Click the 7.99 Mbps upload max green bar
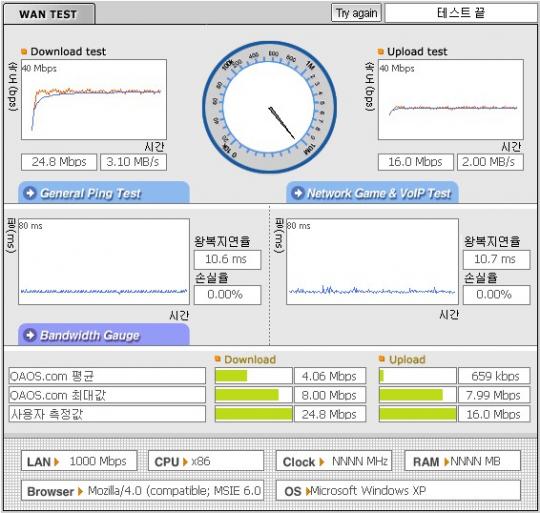 click(x=411, y=395)
